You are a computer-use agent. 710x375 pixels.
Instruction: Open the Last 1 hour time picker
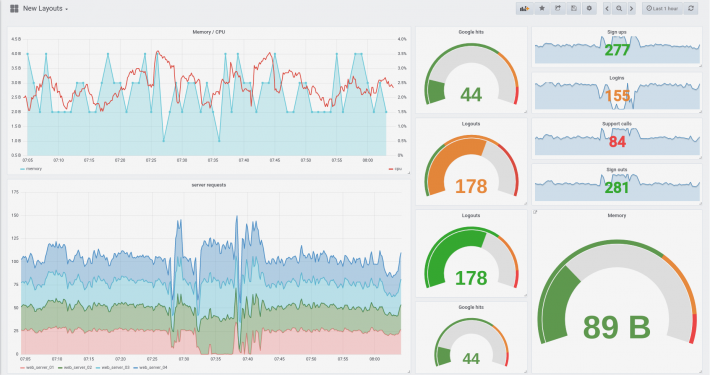click(x=662, y=9)
